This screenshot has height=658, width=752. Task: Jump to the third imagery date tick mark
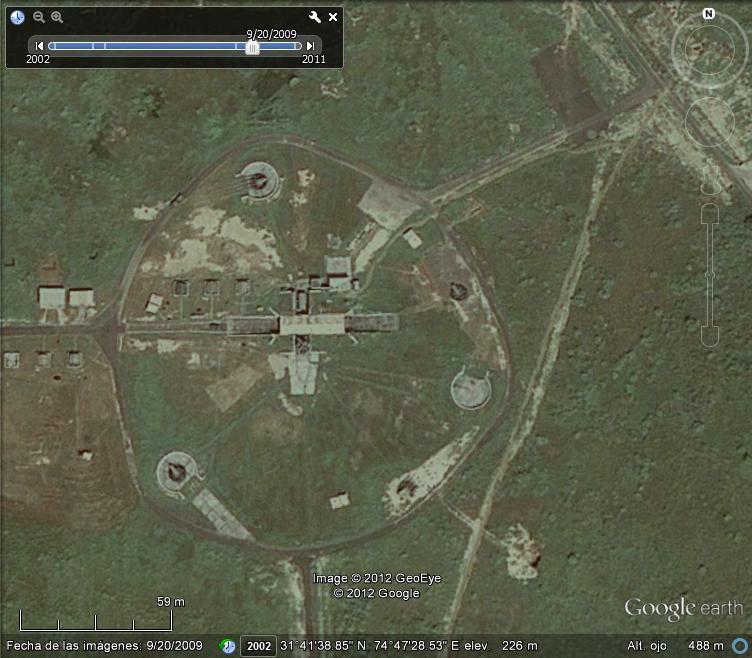tap(105, 46)
